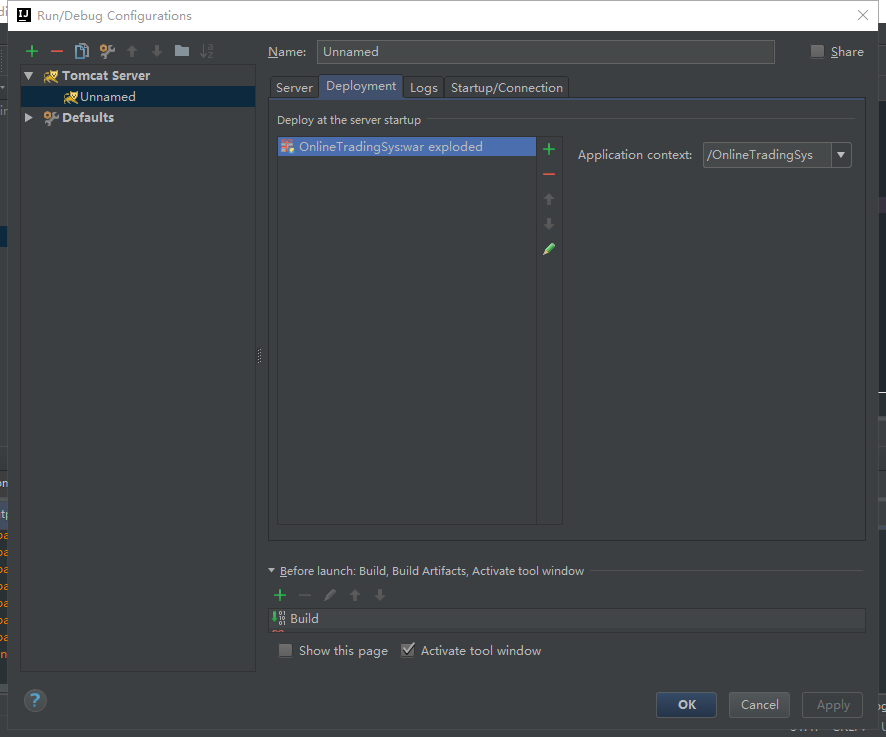Click the red remove configuration minus icon
This screenshot has height=737, width=886.
[x=57, y=51]
